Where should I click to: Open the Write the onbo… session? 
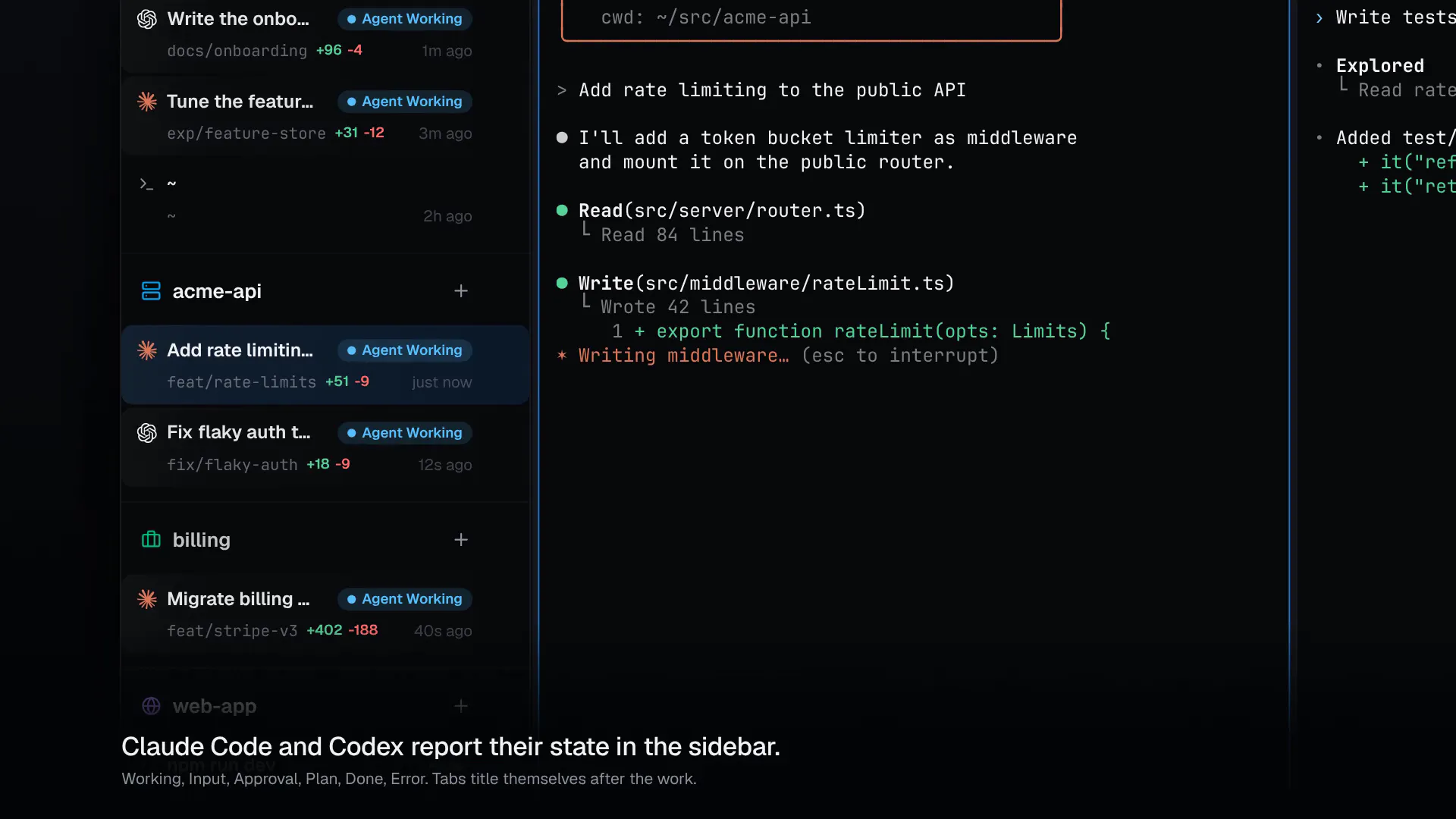(325, 34)
